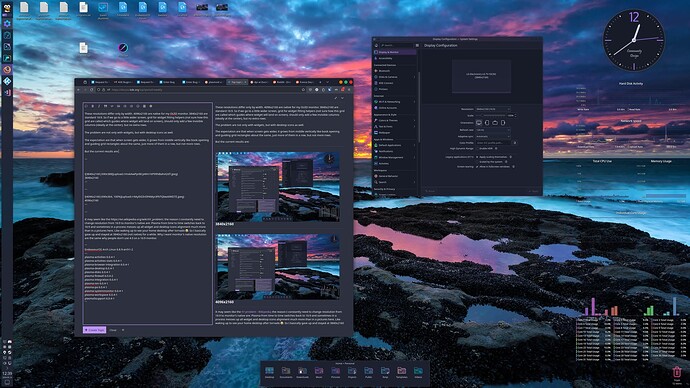Click the Color Profile file browse icon
The height and width of the screenshot is (388, 690).
tap(515, 143)
